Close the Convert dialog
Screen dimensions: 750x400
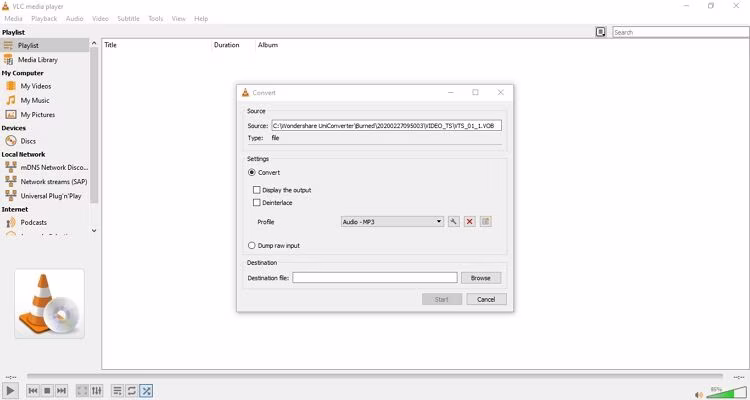click(x=500, y=92)
